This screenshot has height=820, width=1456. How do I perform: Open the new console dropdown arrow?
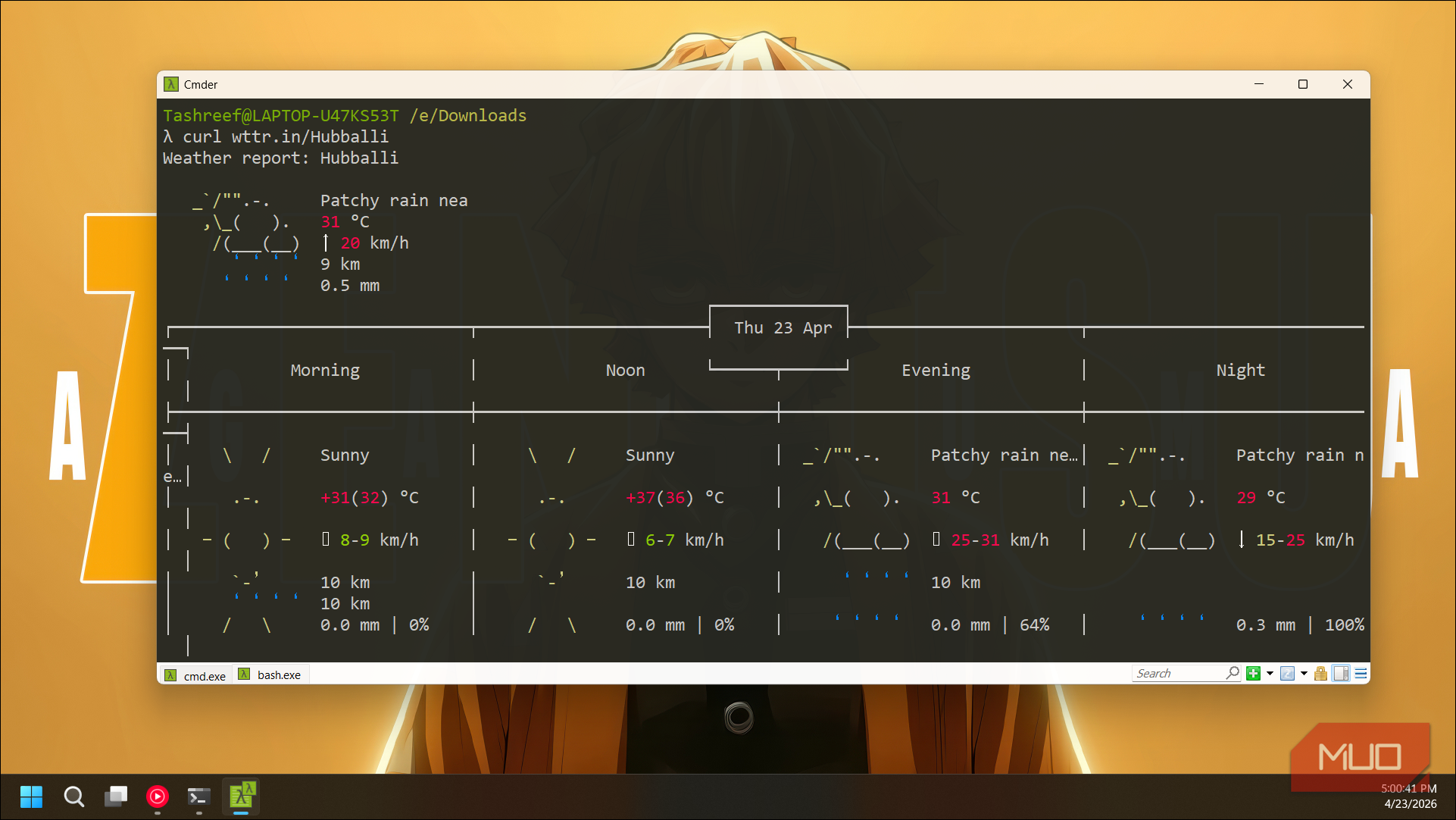[1270, 674]
